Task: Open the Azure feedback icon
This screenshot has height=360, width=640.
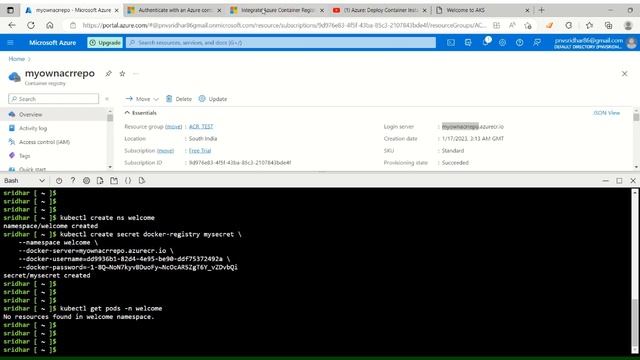Action: (x=537, y=42)
